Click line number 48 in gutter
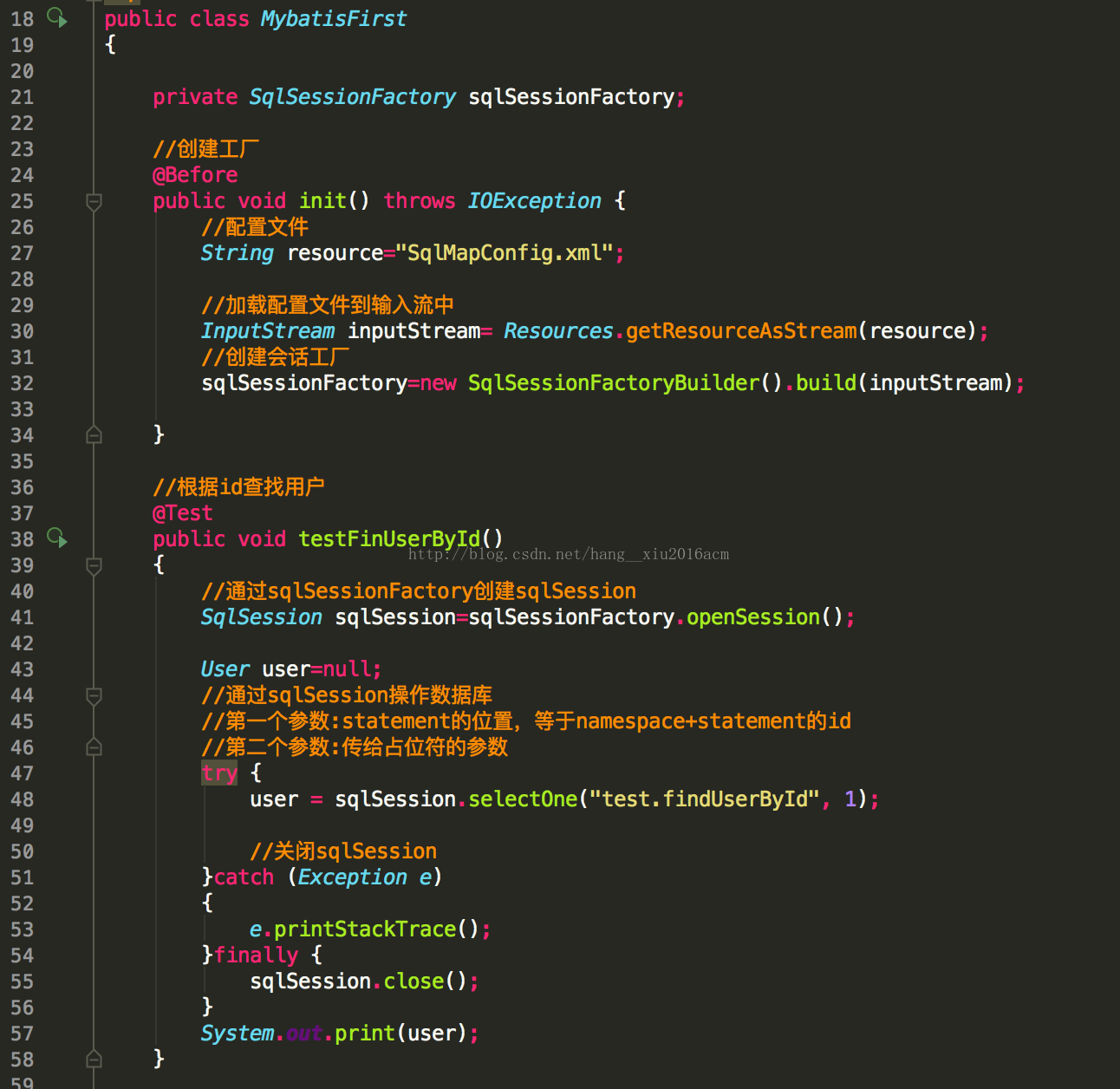 point(23,799)
